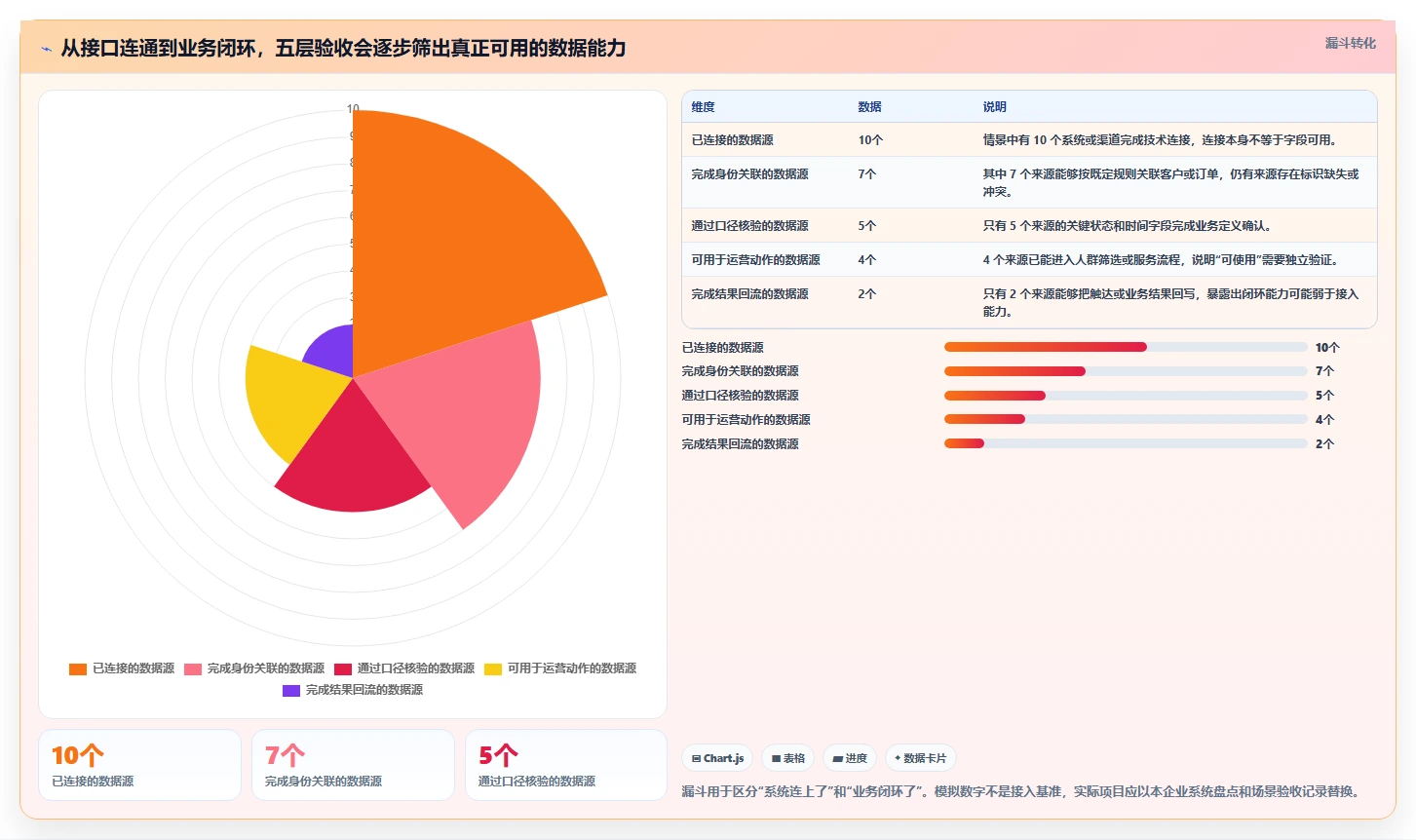
Task: Select the 完成身份关联的数据源 table row name
Action: tap(749, 174)
